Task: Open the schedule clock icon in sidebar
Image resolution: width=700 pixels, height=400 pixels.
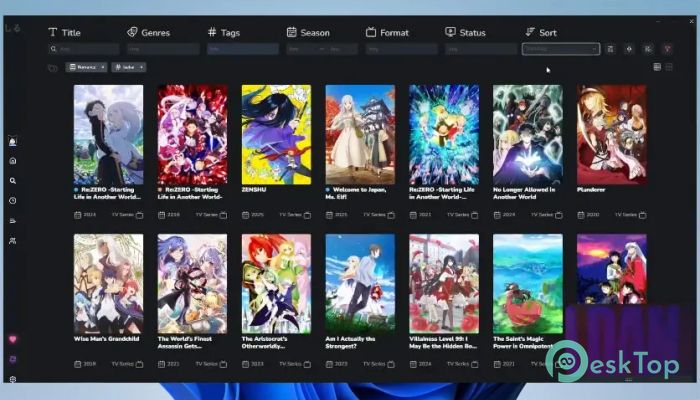Action: 12,201
